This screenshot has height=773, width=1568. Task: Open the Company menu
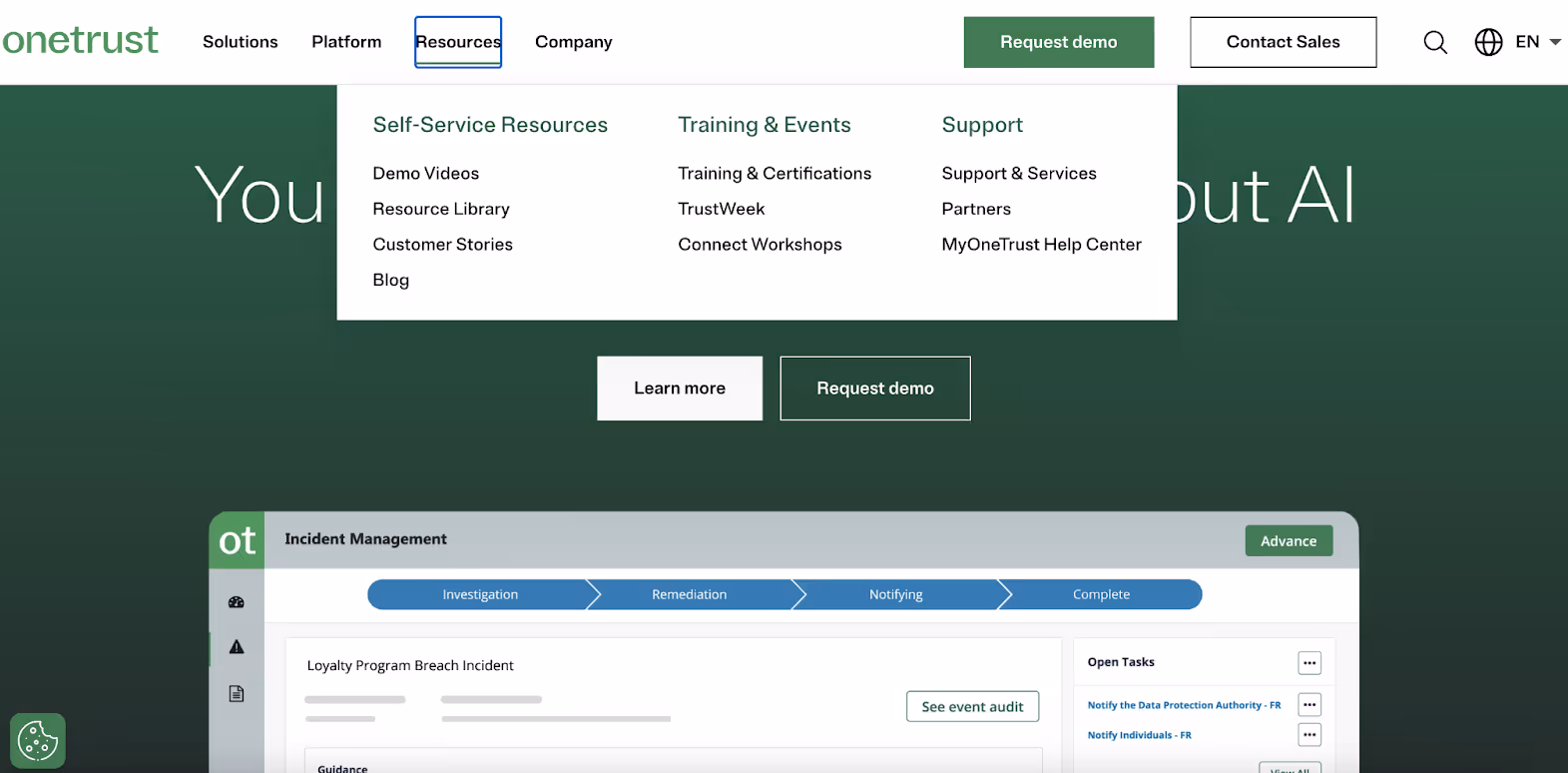574,42
